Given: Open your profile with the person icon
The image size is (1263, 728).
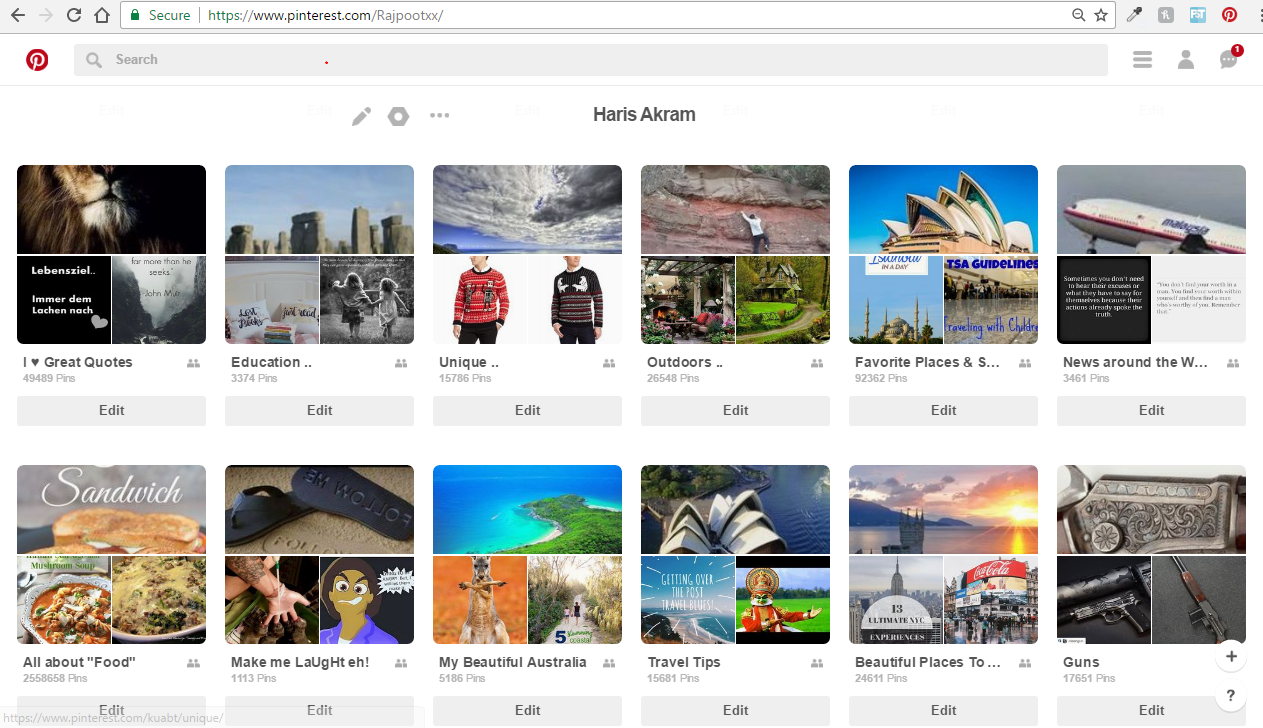Looking at the screenshot, I should point(1186,60).
